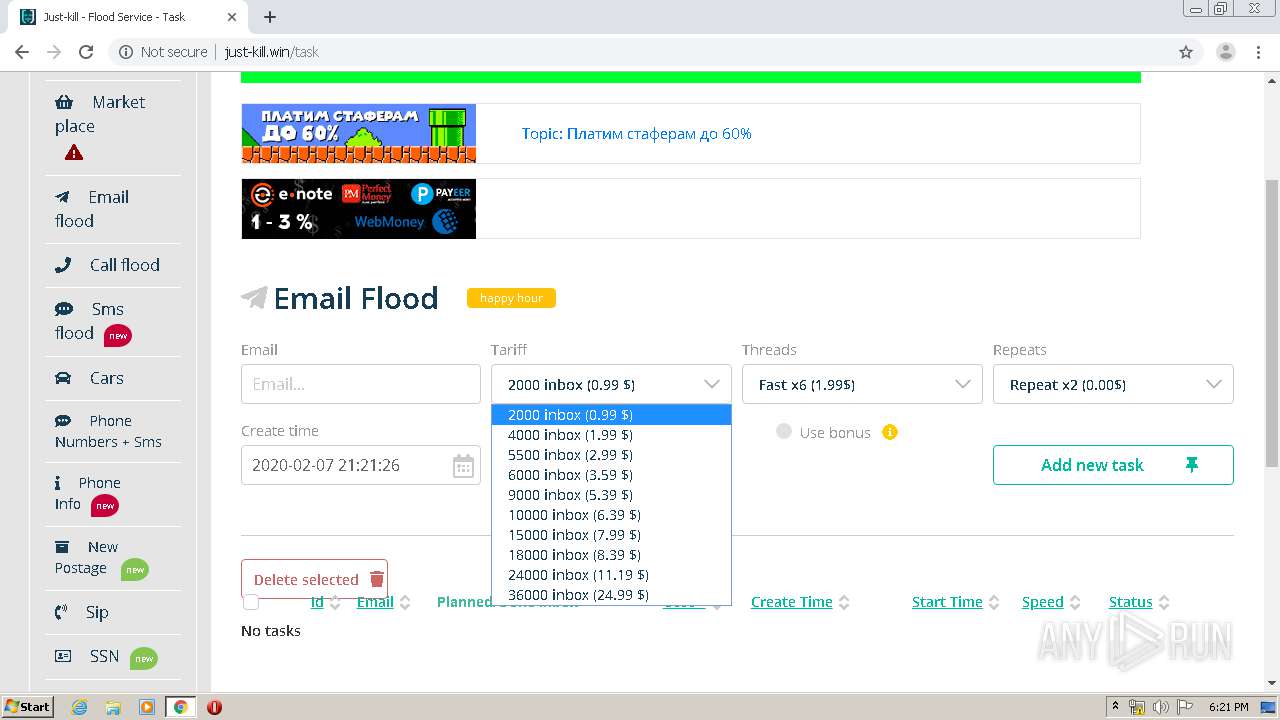Click the Sip phone volume icon
Viewport: 1280px width, 720px height.
[x=62, y=612]
